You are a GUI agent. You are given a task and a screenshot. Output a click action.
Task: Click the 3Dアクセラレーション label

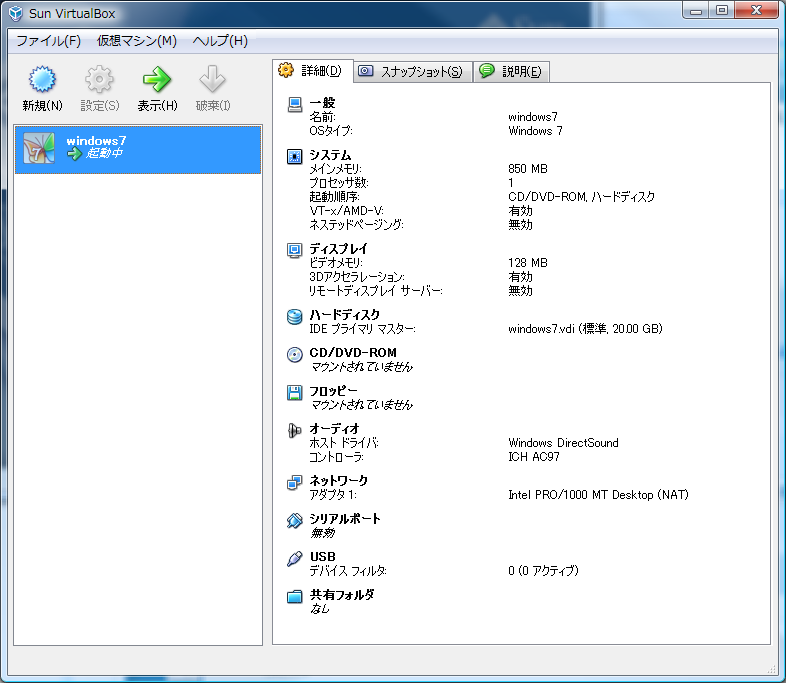tap(357, 277)
